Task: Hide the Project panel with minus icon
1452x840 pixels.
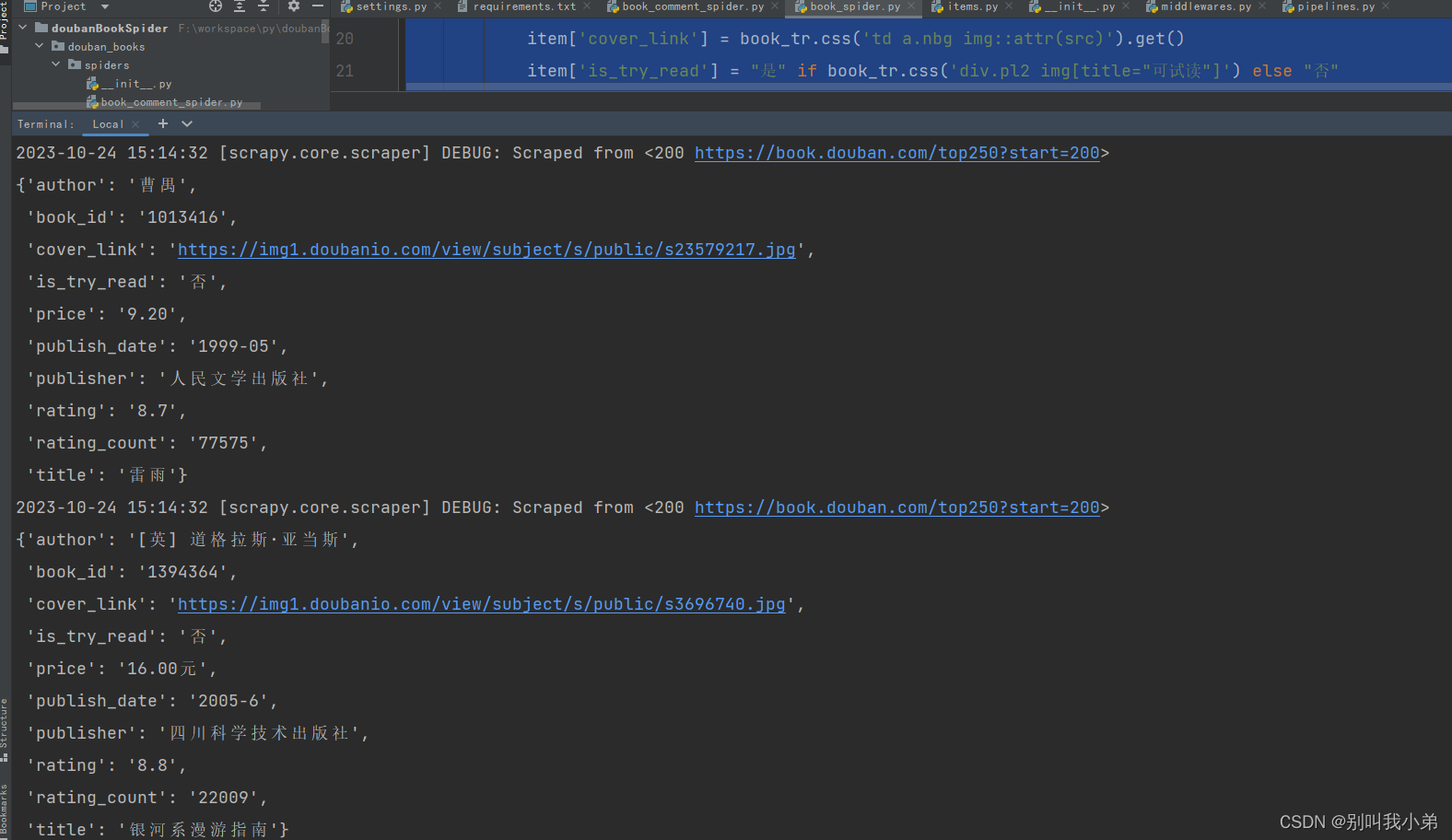Action: click(x=318, y=6)
